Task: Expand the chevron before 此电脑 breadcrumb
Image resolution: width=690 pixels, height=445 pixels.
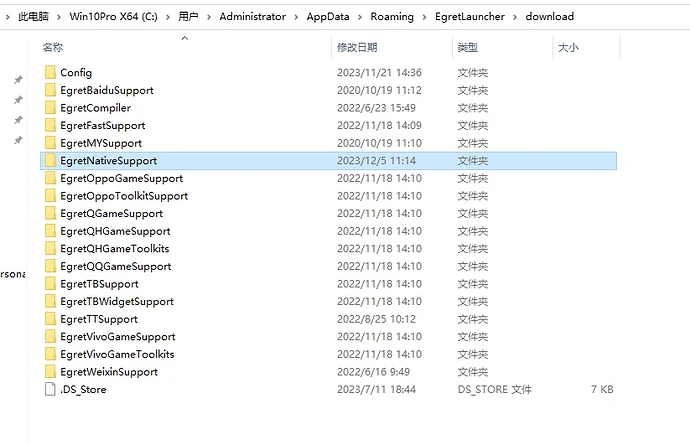Action: [x=7, y=17]
